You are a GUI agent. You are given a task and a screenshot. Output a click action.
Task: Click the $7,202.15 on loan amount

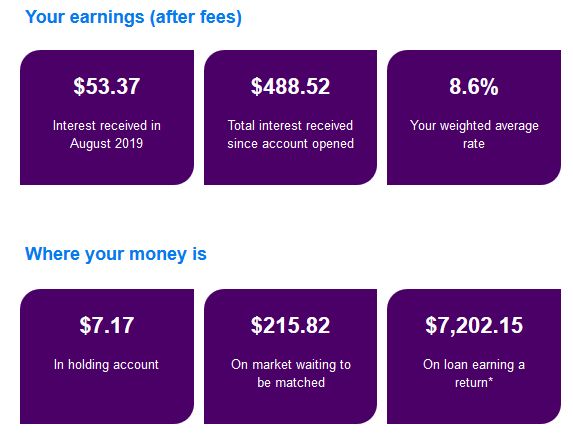point(474,325)
